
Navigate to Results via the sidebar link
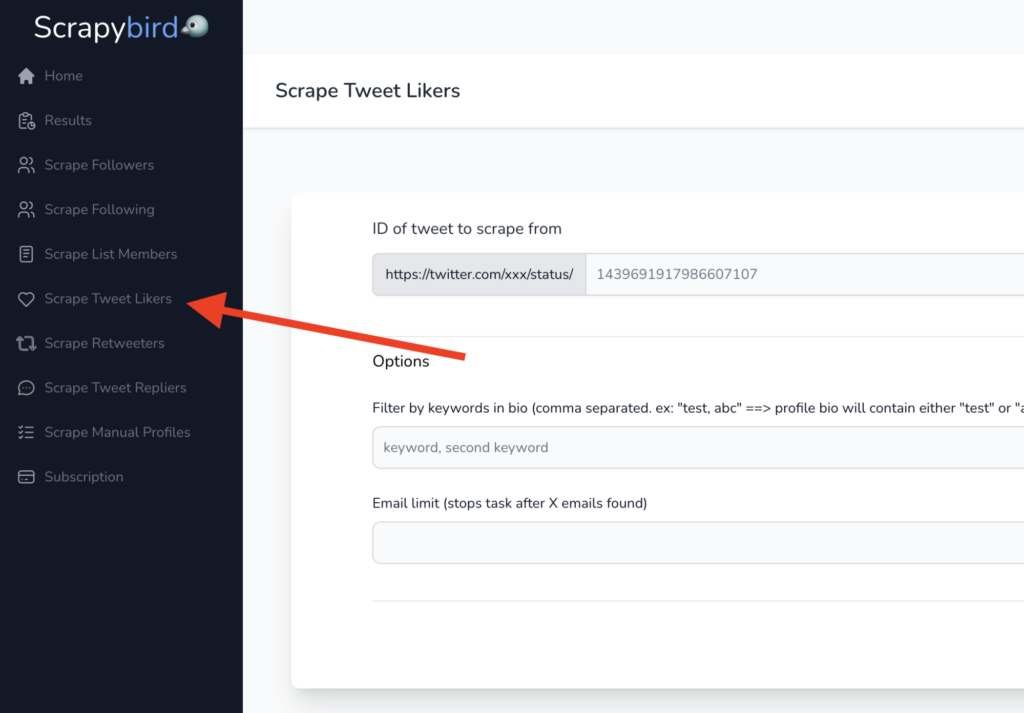(x=68, y=120)
